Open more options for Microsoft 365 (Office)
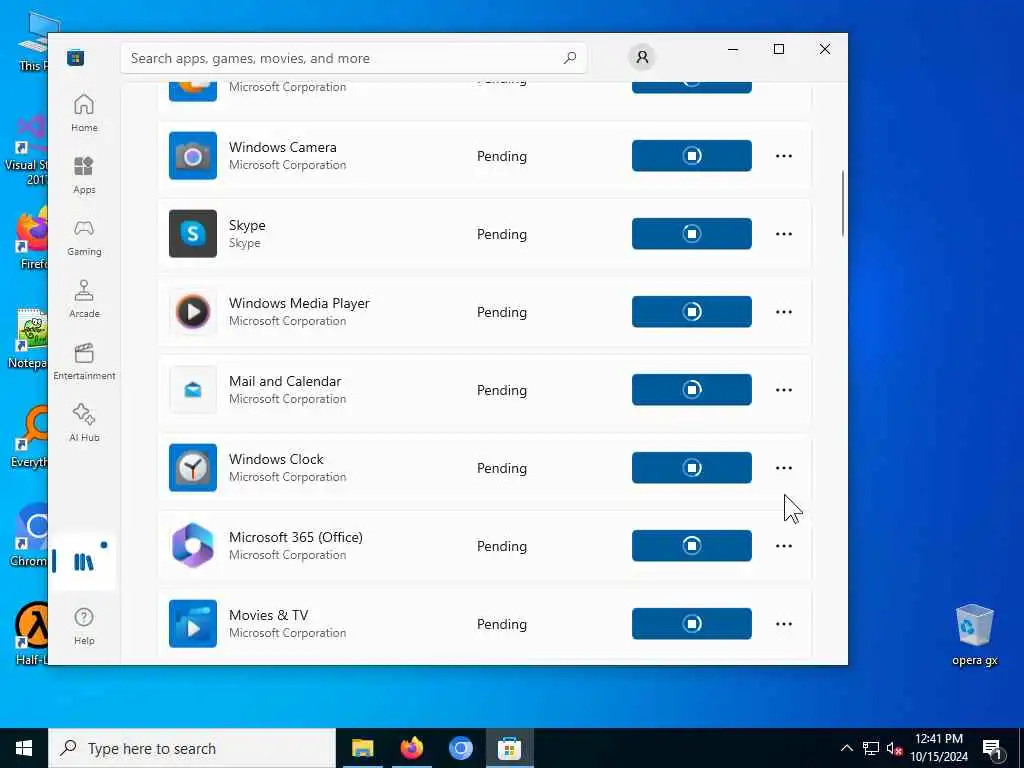The image size is (1024, 768). click(784, 545)
